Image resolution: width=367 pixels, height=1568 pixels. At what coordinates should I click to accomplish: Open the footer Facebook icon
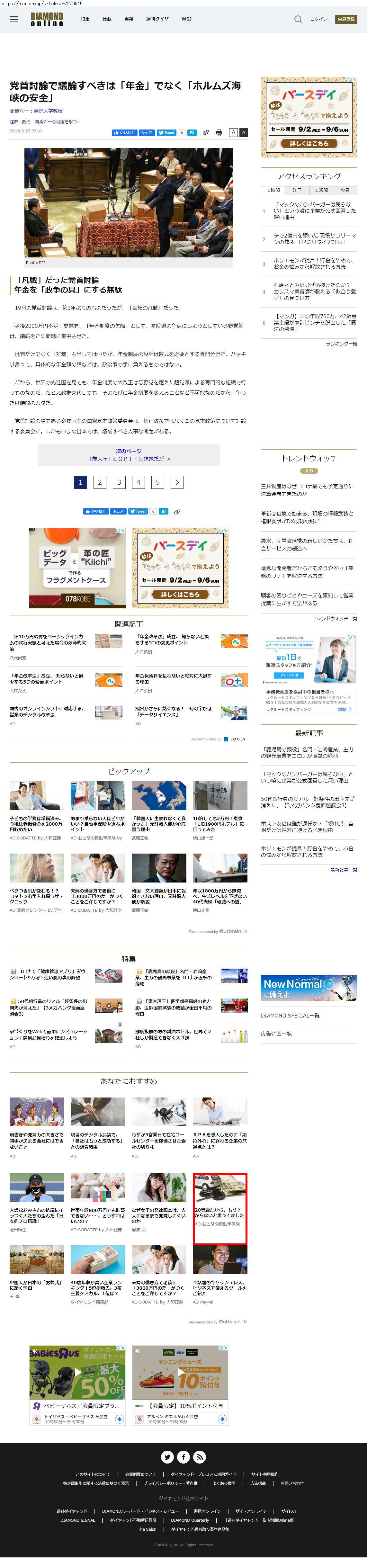(183, 1456)
